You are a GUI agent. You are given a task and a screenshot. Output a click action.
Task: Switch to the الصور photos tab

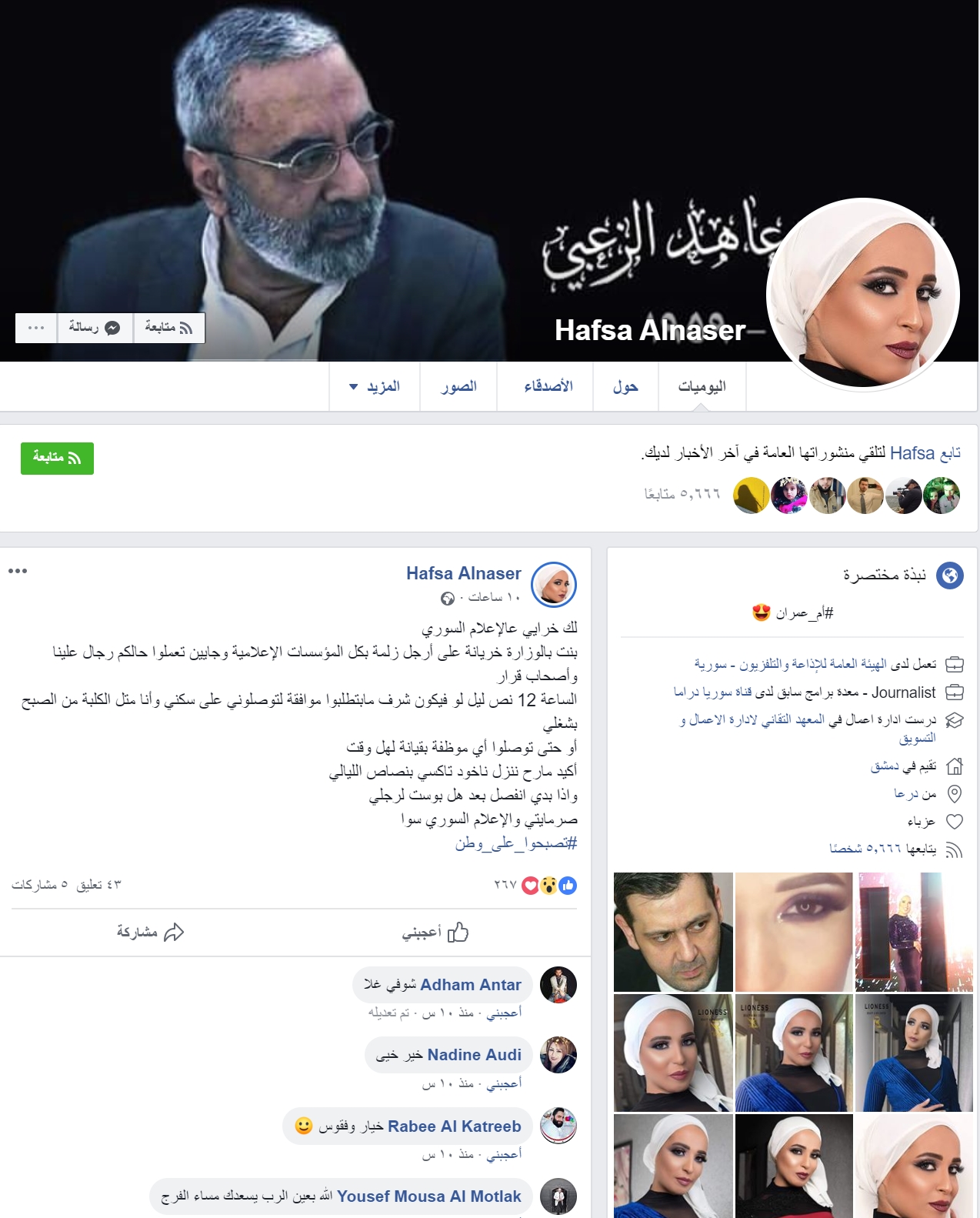coord(458,386)
